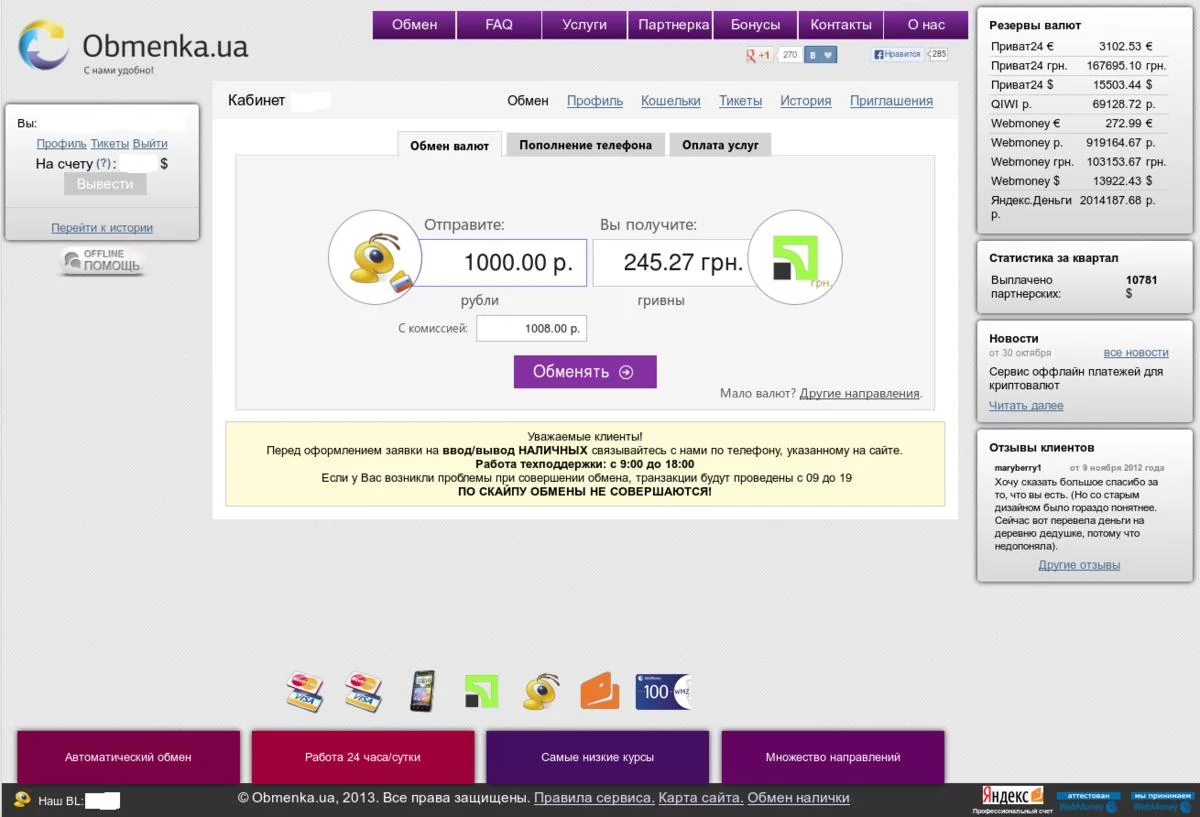
Task: Open История in Кабинет nav
Action: pyautogui.click(x=806, y=101)
